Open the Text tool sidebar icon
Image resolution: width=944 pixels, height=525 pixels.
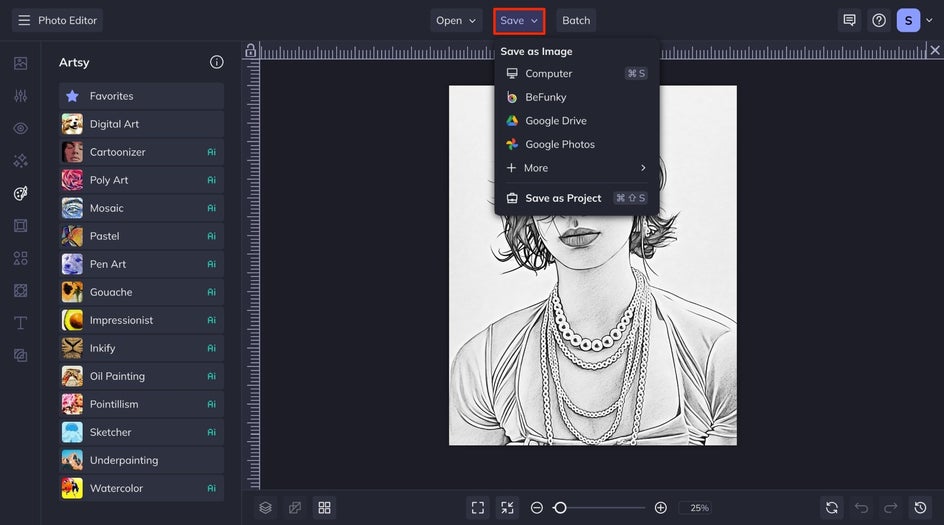point(20,323)
